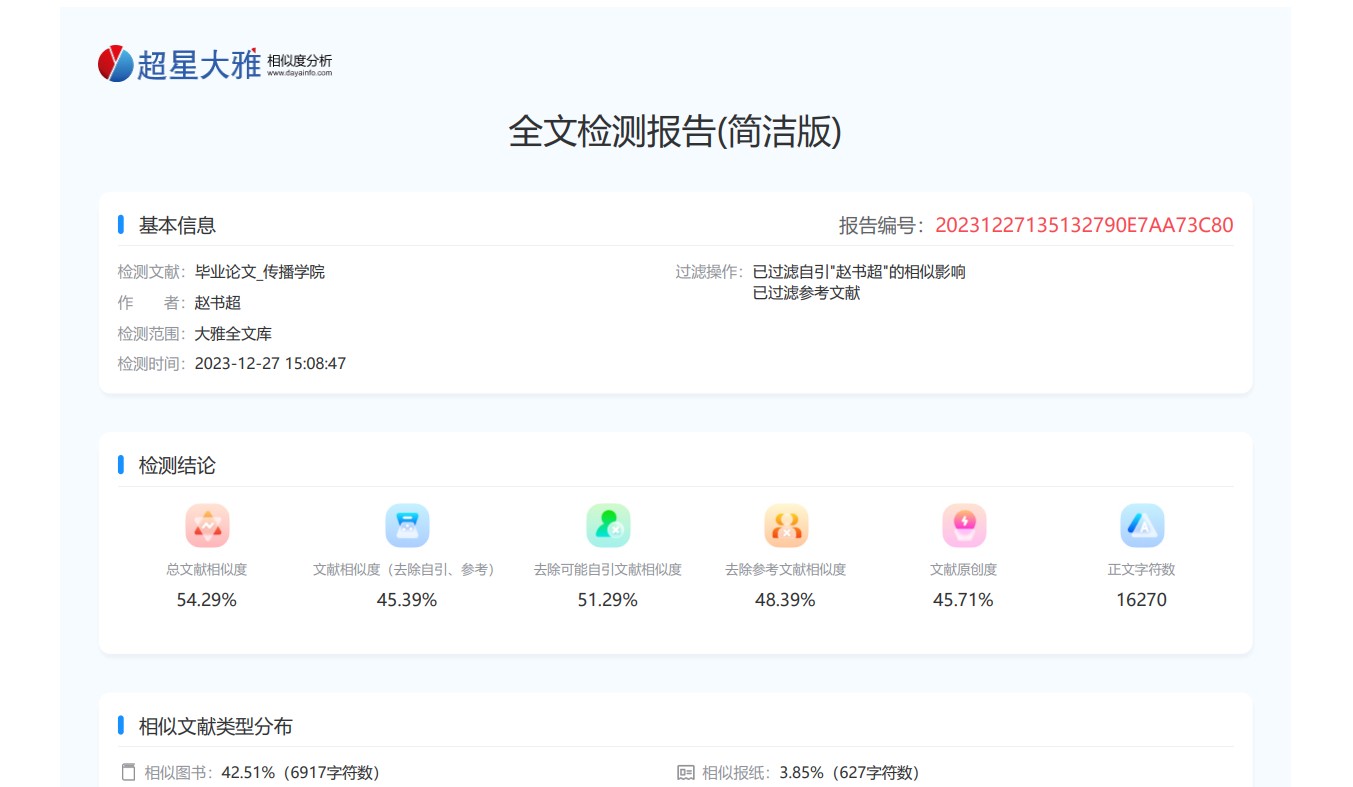
Task: Click the detection time 2023-12-27 15:08:47
Action: click(x=270, y=363)
